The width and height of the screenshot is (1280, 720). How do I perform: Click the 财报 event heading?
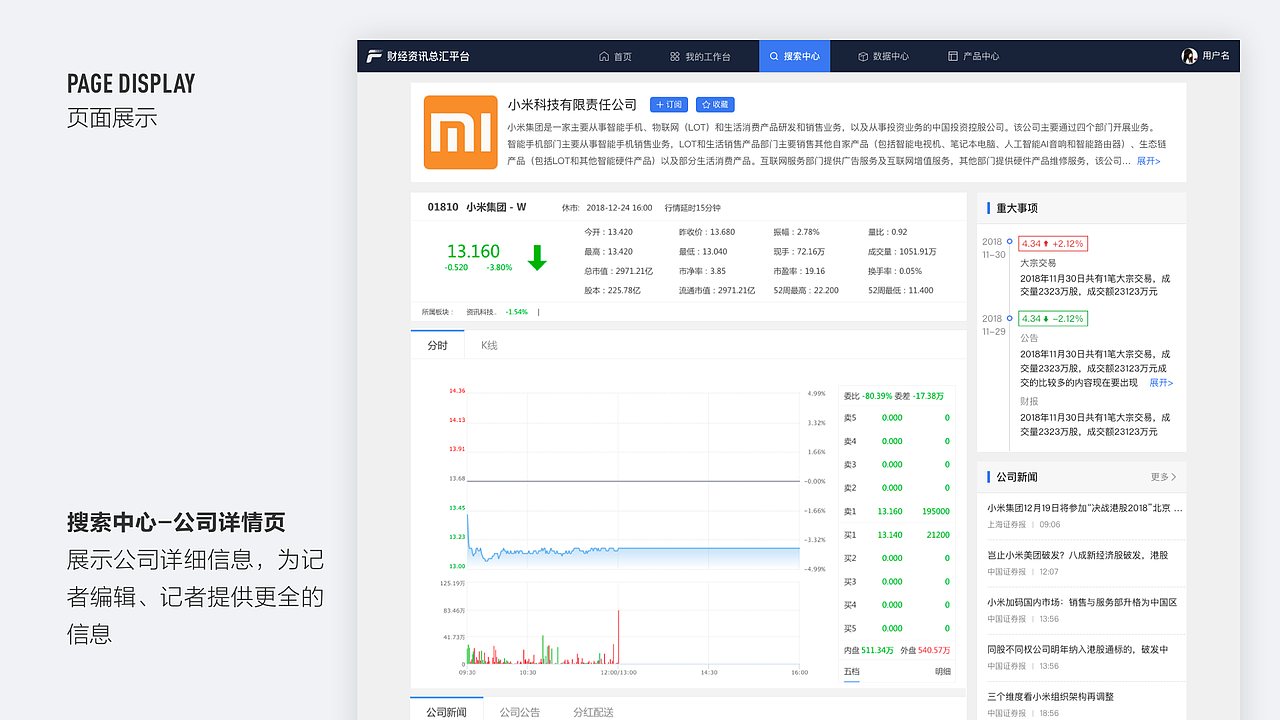[x=1029, y=402]
